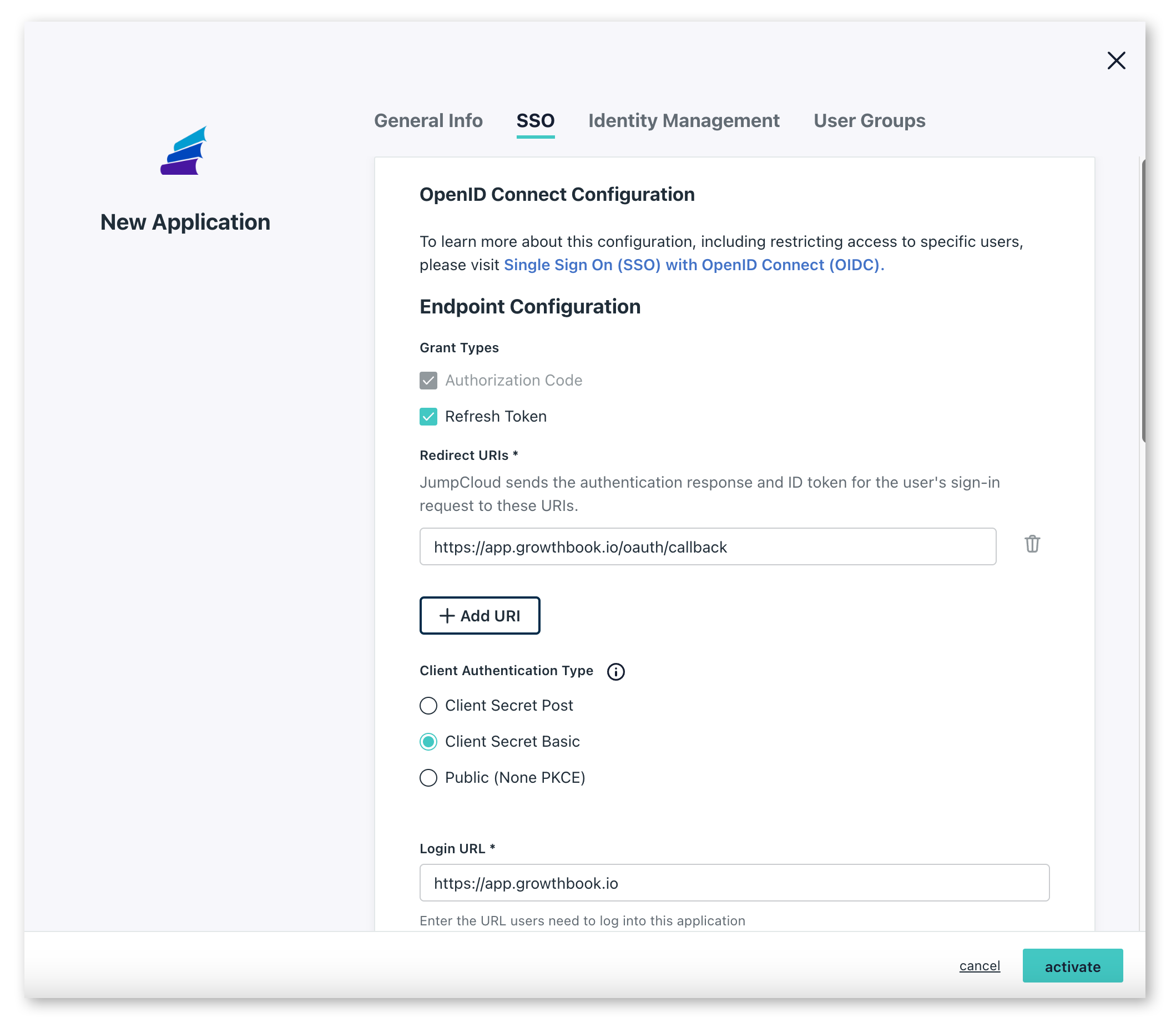Click the Add URI button
The width and height of the screenshot is (1176, 1023).
click(479, 615)
